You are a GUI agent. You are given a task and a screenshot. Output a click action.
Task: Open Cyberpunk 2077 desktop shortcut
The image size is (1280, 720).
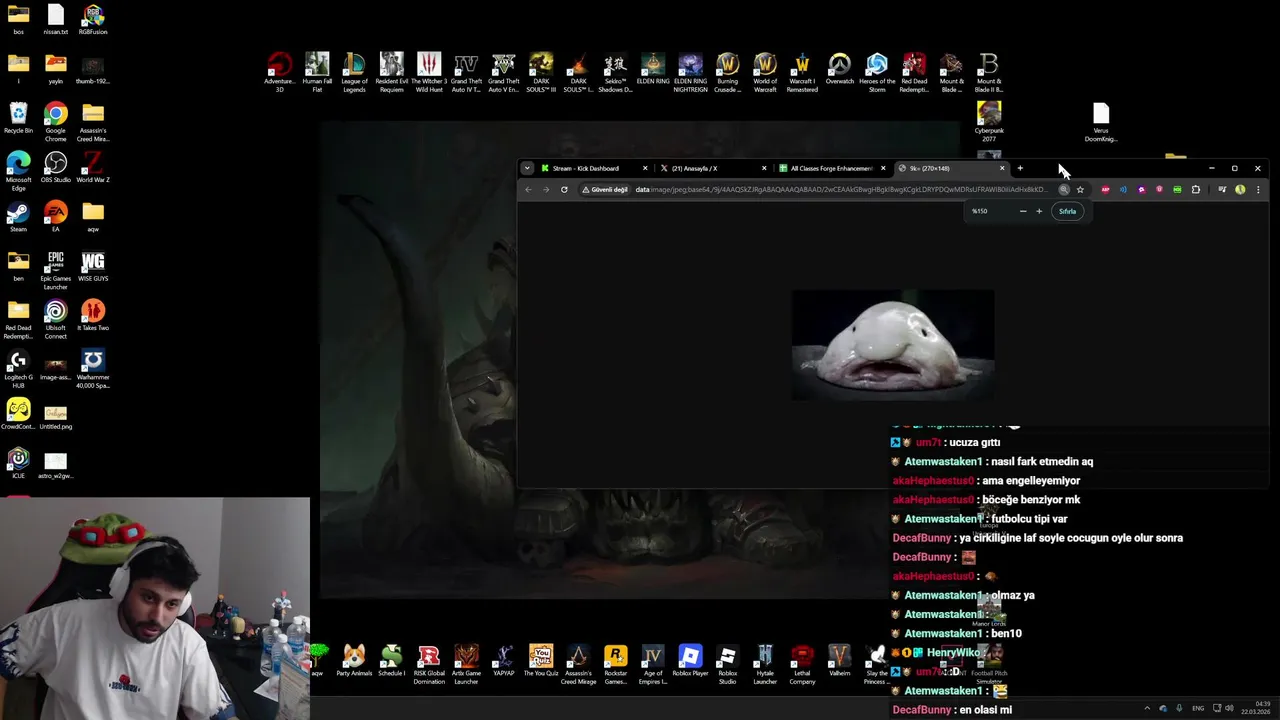coord(989,122)
